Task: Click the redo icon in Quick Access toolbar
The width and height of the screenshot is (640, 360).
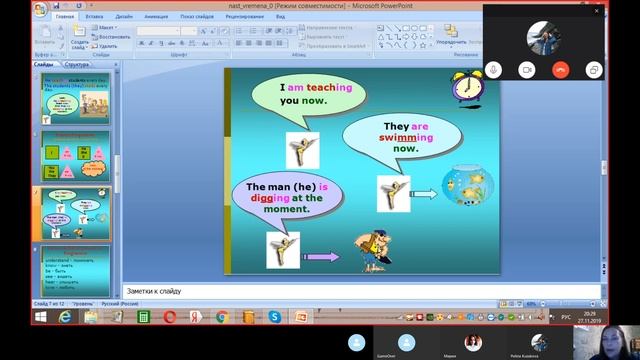Action: pyautogui.click(x=79, y=6)
